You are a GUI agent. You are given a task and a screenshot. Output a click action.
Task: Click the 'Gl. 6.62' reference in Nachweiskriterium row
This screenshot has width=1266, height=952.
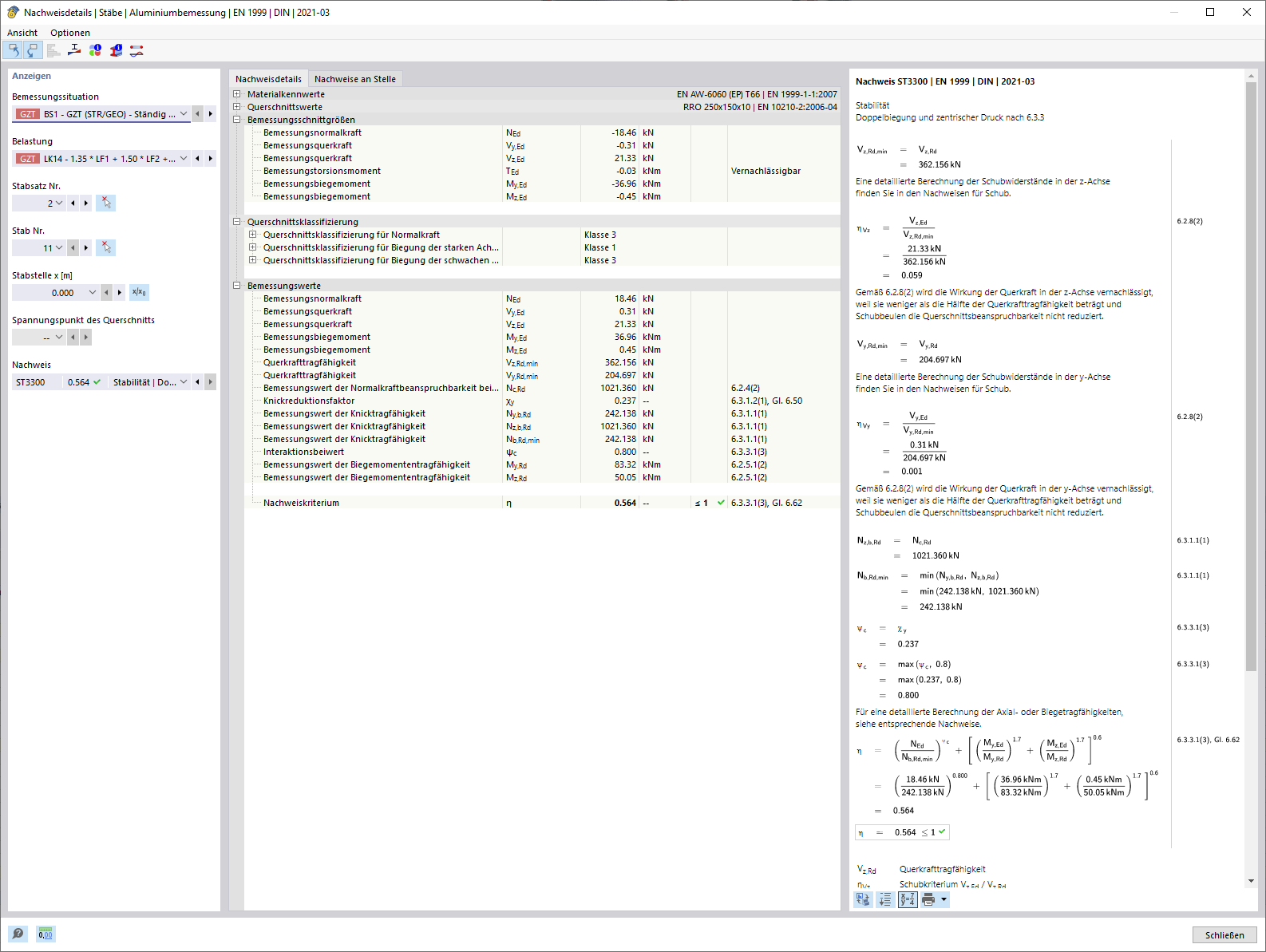coord(787,503)
